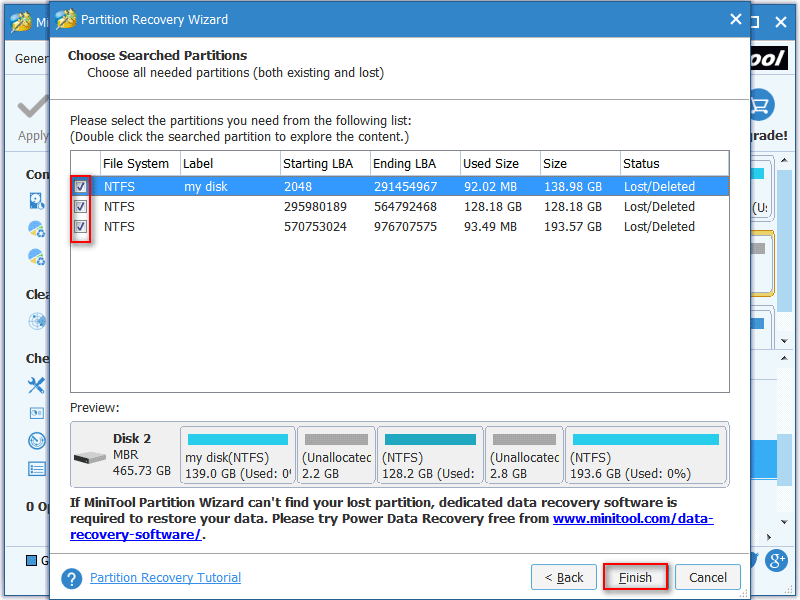800x600 pixels.
Task: Click the Finish button
Action: click(635, 577)
